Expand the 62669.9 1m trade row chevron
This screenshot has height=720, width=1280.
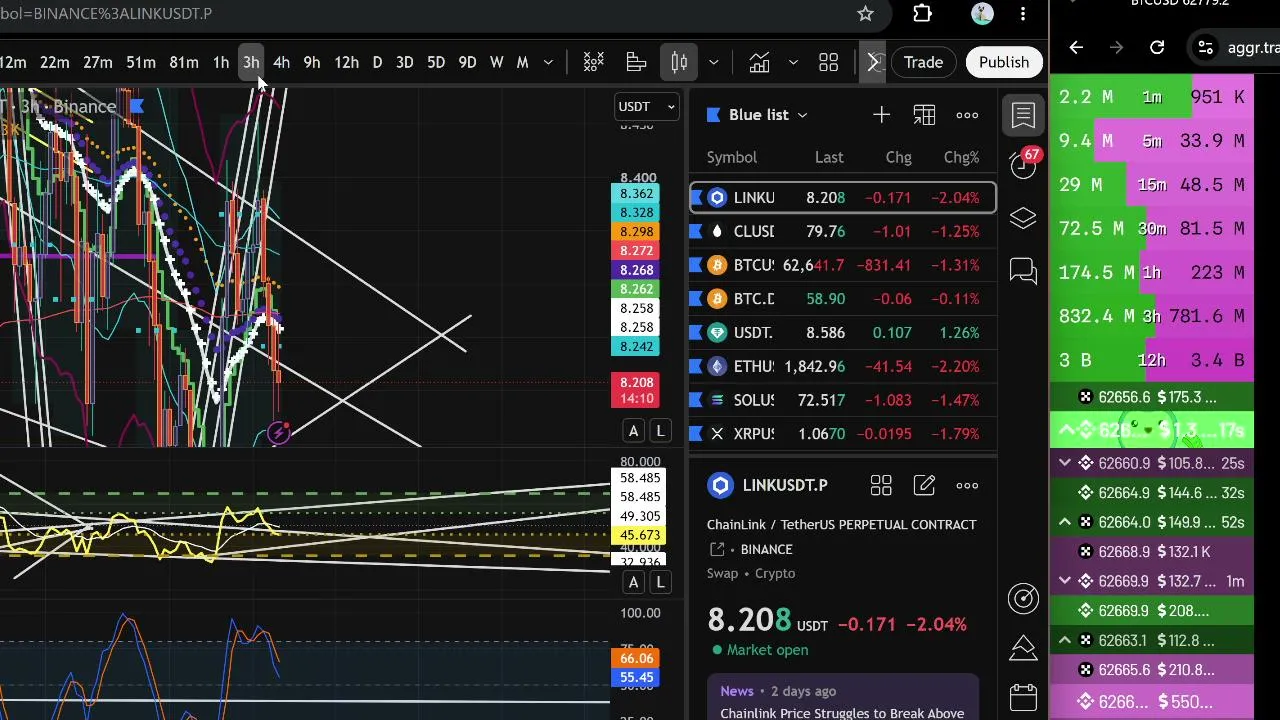tap(1065, 581)
